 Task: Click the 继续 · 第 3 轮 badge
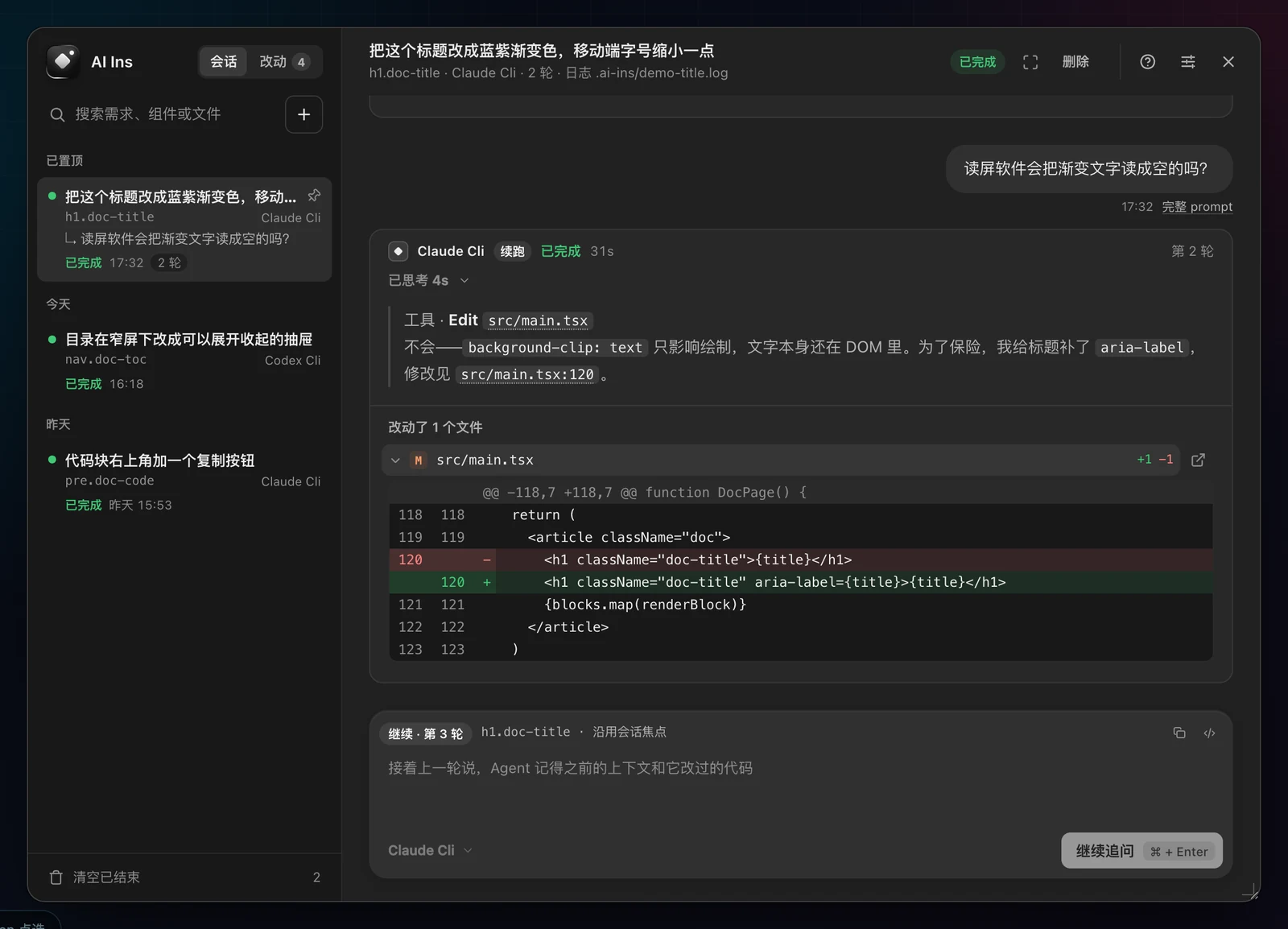tap(425, 733)
